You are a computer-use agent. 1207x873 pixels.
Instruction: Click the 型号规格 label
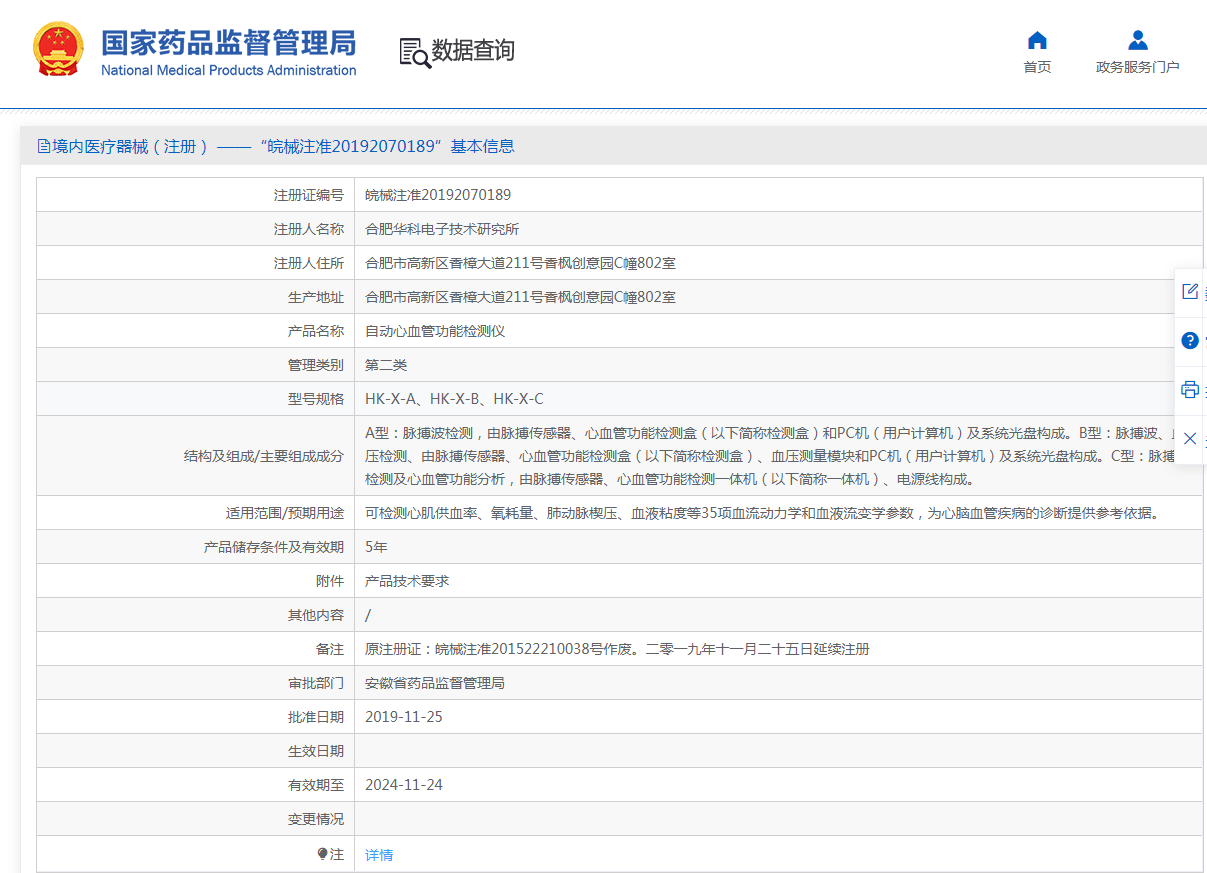click(x=316, y=399)
